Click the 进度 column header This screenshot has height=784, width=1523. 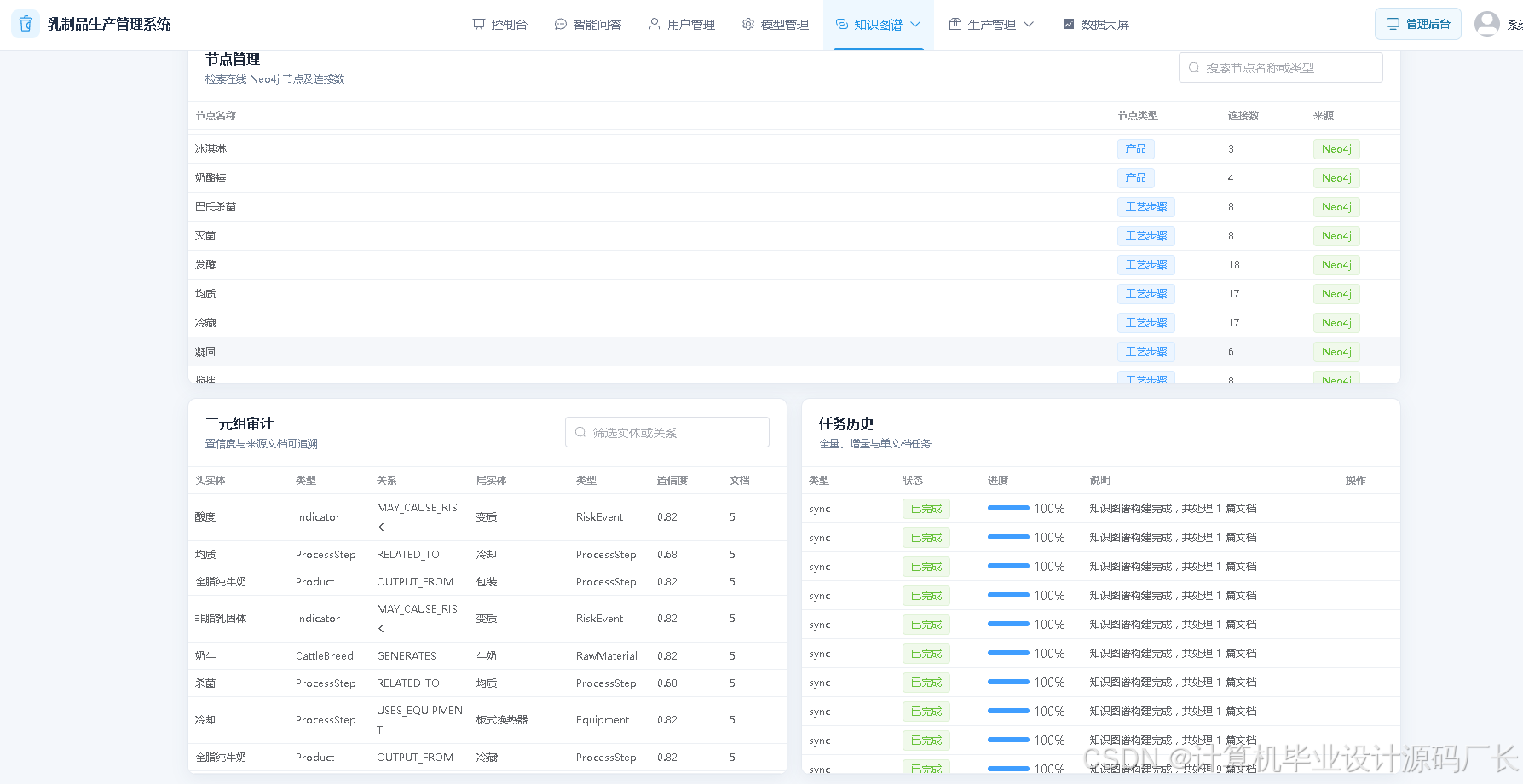(998, 481)
